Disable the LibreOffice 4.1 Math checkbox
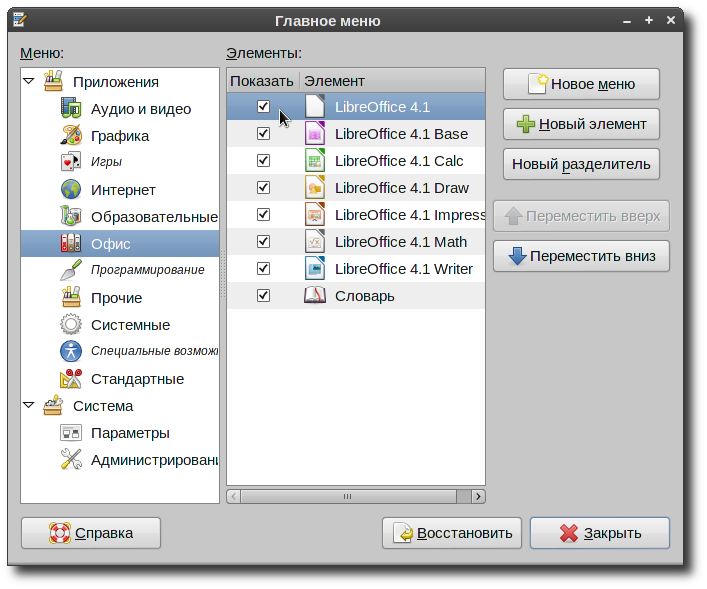The image size is (707, 589). (x=263, y=242)
